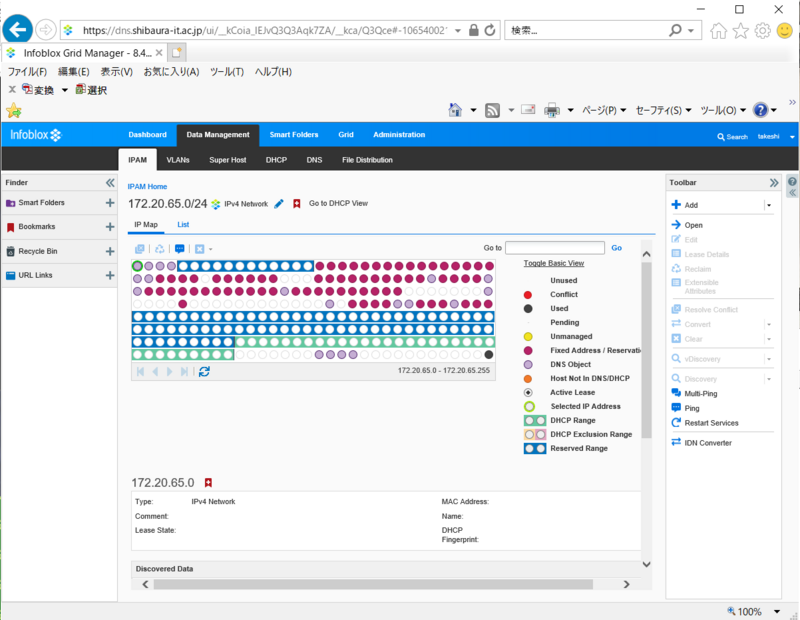Refresh the page with the reload icon
The height and width of the screenshot is (620, 800).
pyautogui.click(x=490, y=30)
